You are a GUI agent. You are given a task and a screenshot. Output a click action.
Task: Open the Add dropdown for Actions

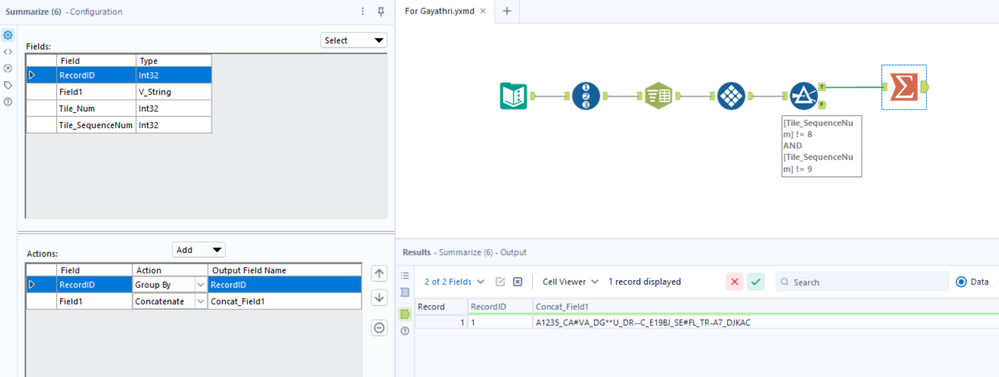point(199,250)
